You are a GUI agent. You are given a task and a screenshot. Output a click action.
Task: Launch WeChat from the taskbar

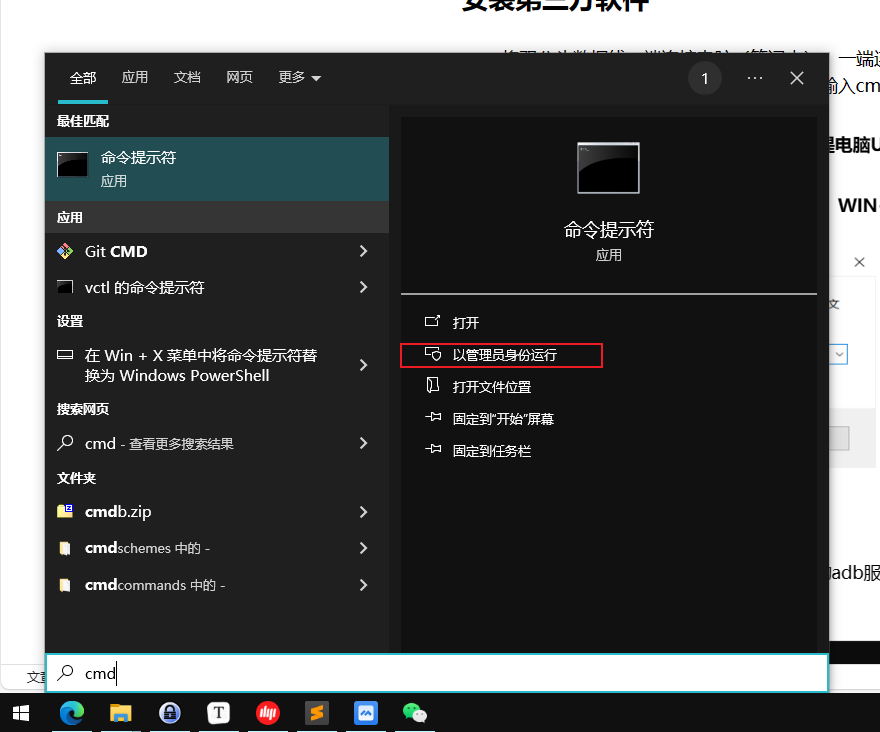click(x=414, y=712)
